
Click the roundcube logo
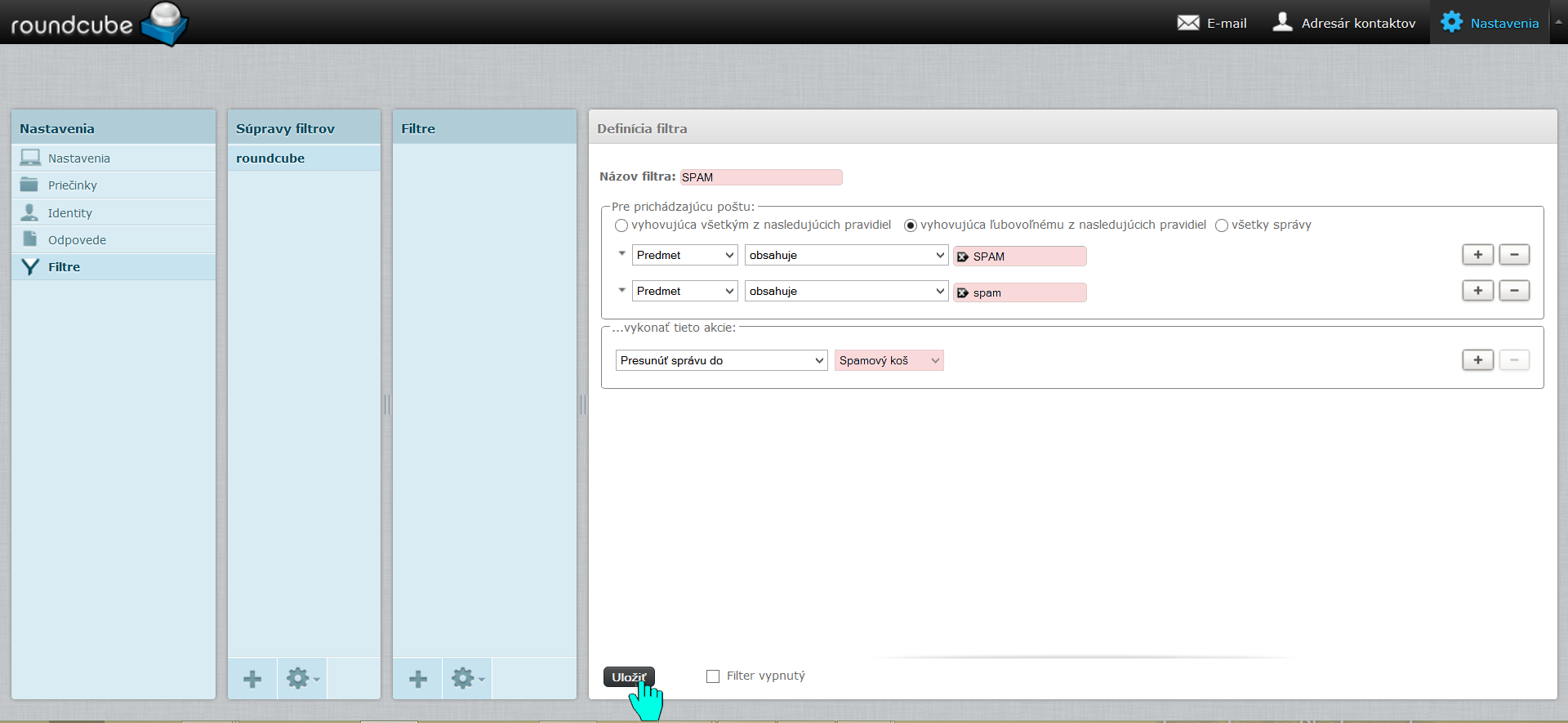[98, 23]
